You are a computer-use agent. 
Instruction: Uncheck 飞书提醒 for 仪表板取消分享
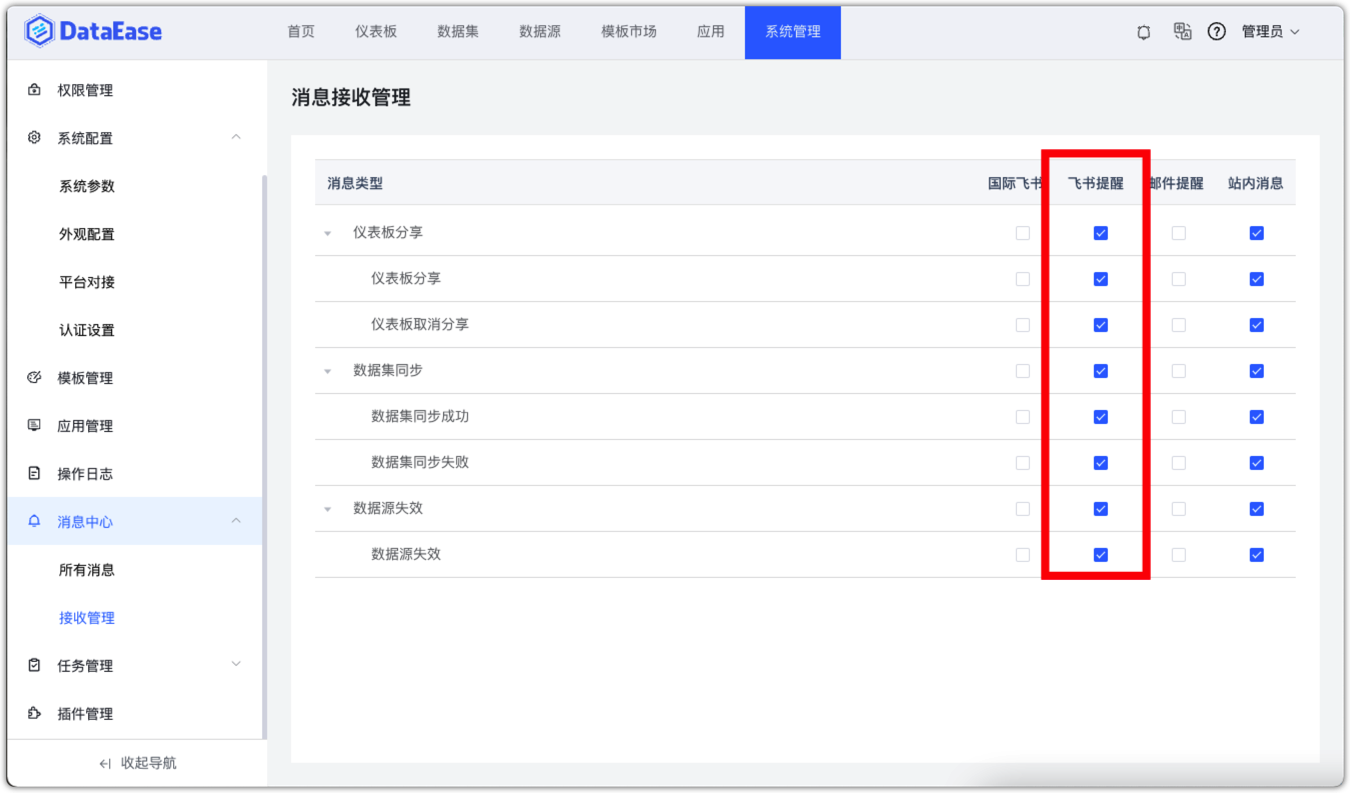coord(1100,325)
